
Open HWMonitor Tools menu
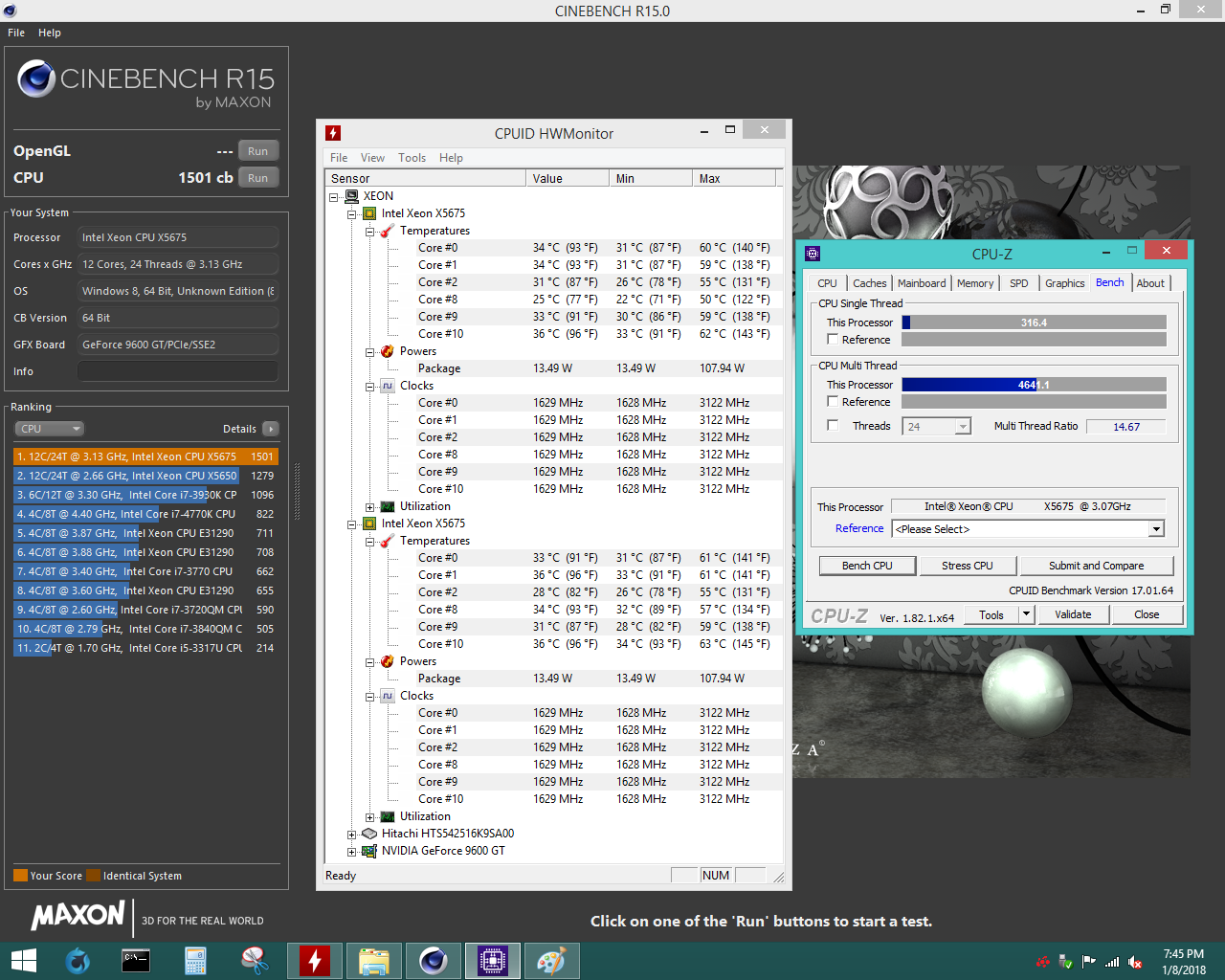(x=412, y=158)
